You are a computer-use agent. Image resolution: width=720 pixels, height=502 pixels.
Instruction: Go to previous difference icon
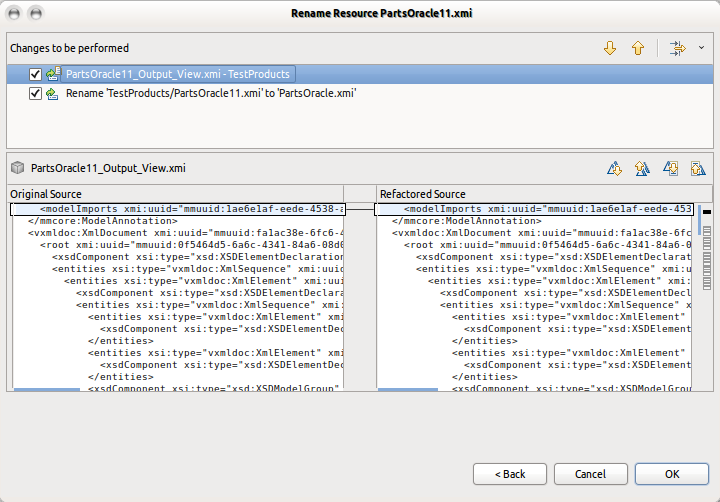point(643,169)
